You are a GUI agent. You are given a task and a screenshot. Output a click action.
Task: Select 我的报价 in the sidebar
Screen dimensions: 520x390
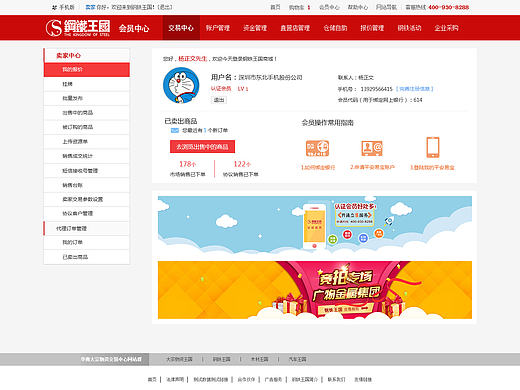point(86,70)
